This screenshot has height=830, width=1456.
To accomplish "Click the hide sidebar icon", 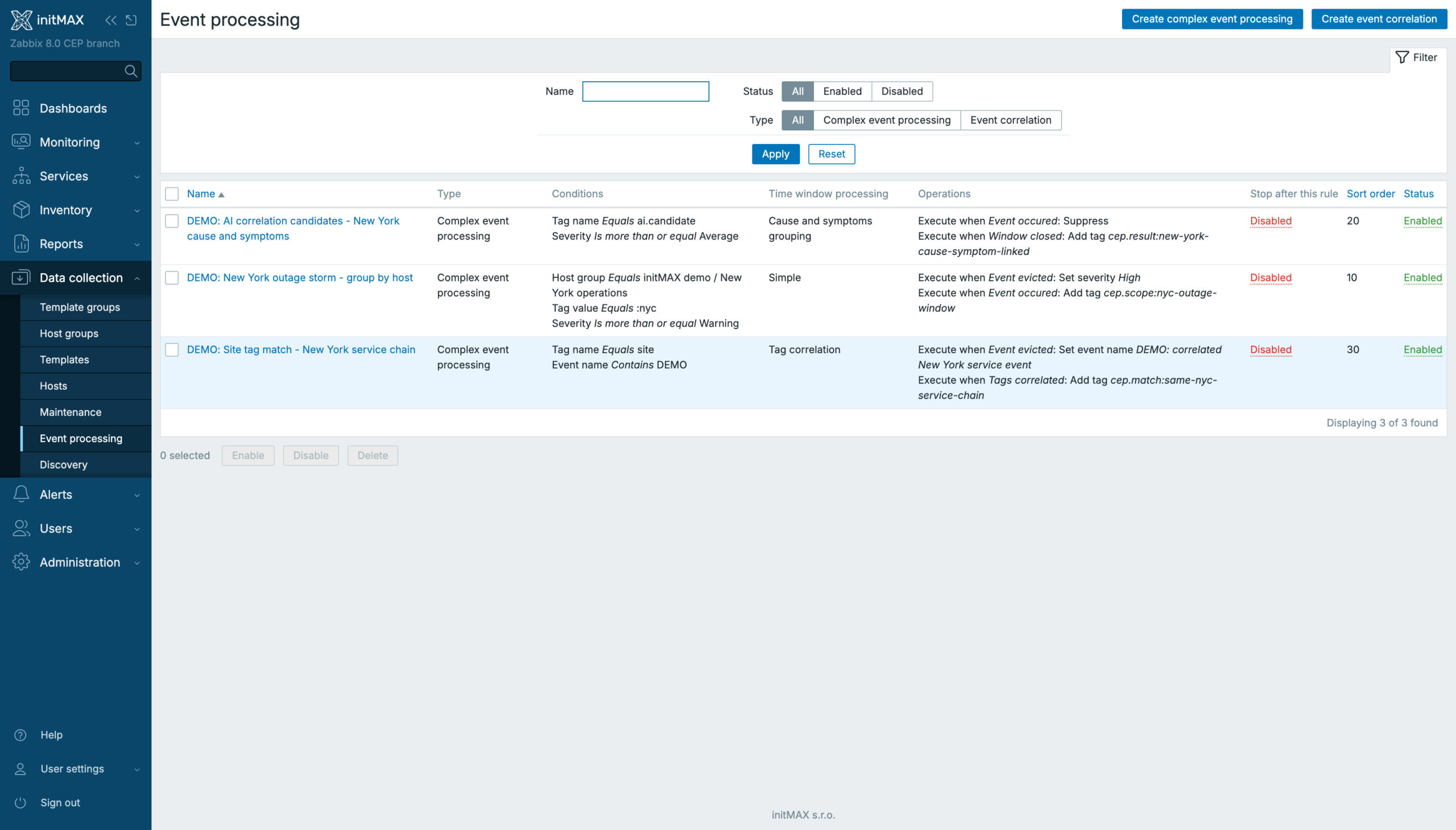I will coord(131,20).
